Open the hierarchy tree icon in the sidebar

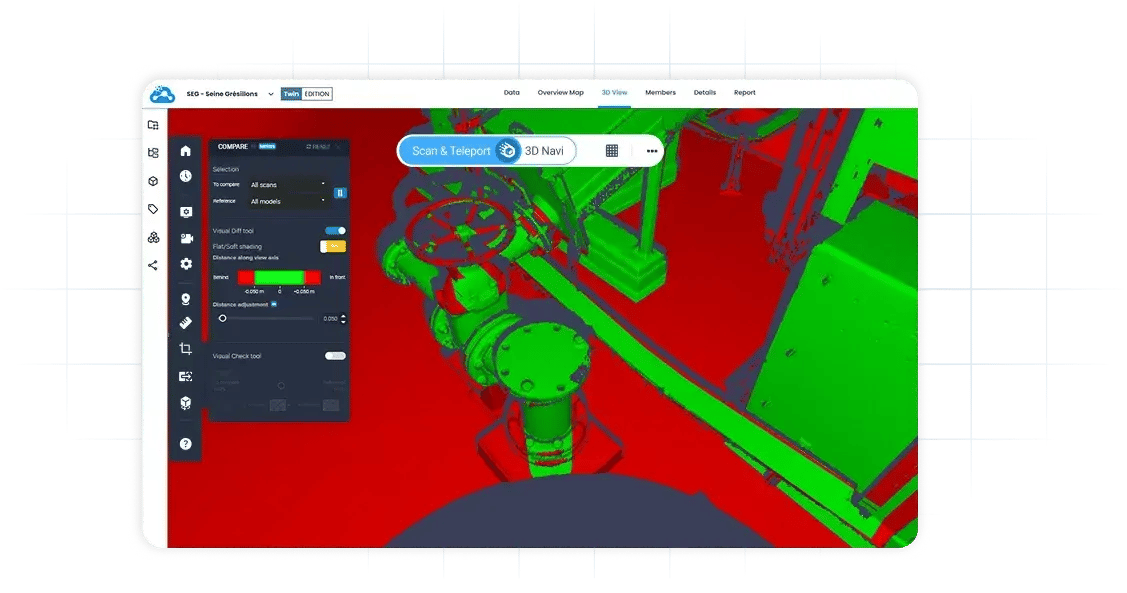click(x=153, y=152)
